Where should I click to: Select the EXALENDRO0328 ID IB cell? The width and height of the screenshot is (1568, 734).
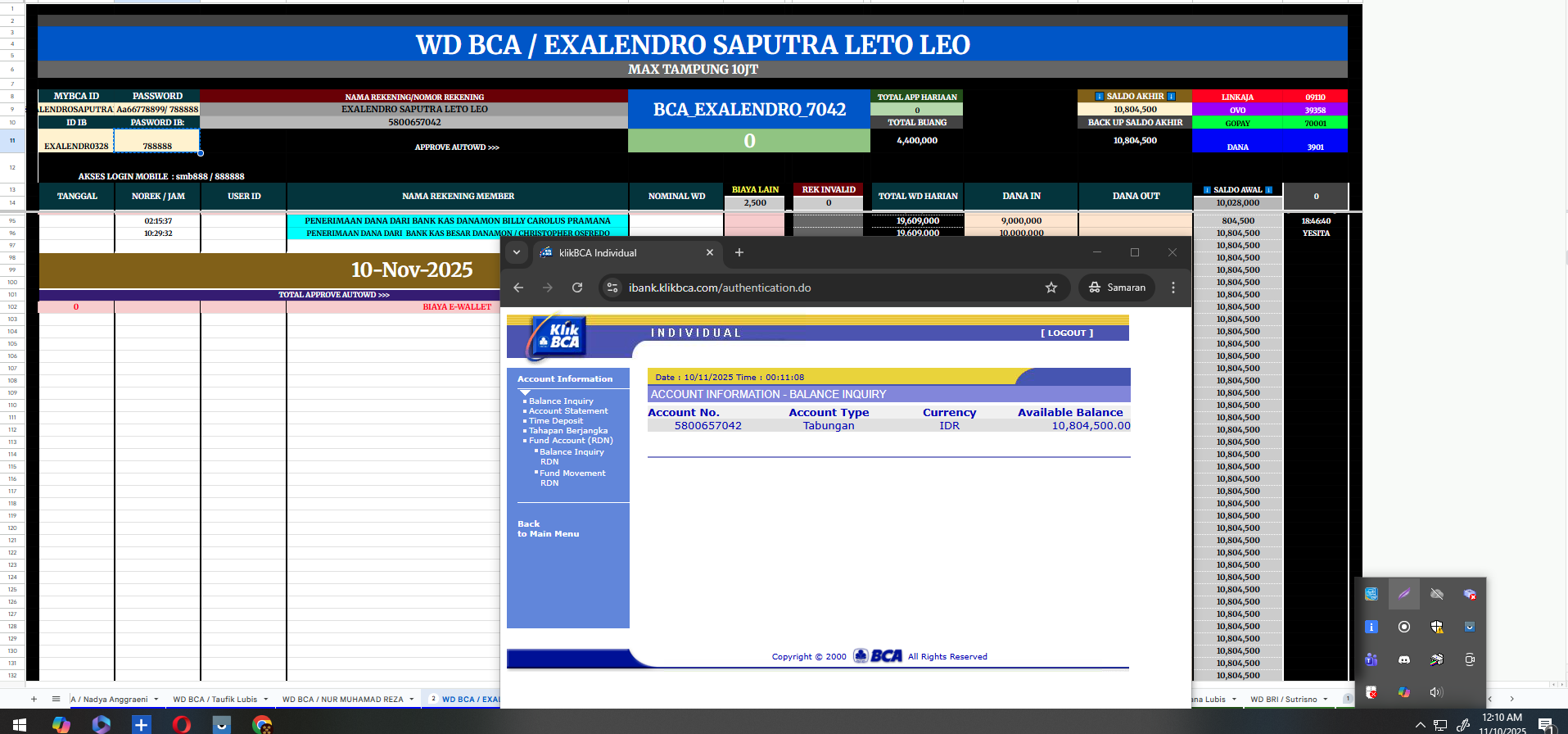click(x=76, y=141)
